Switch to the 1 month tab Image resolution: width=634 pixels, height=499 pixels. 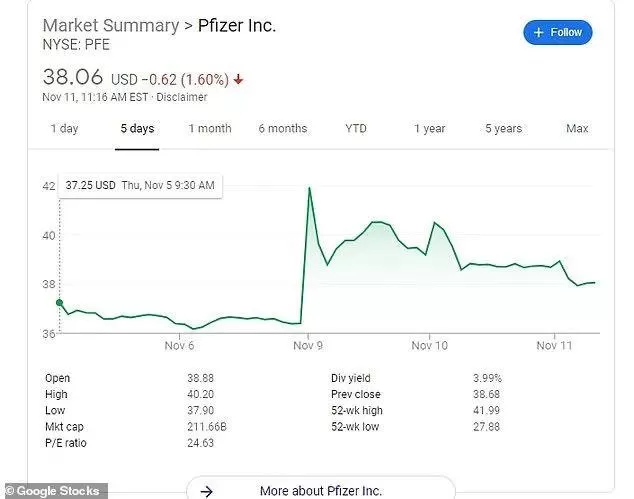coord(210,129)
